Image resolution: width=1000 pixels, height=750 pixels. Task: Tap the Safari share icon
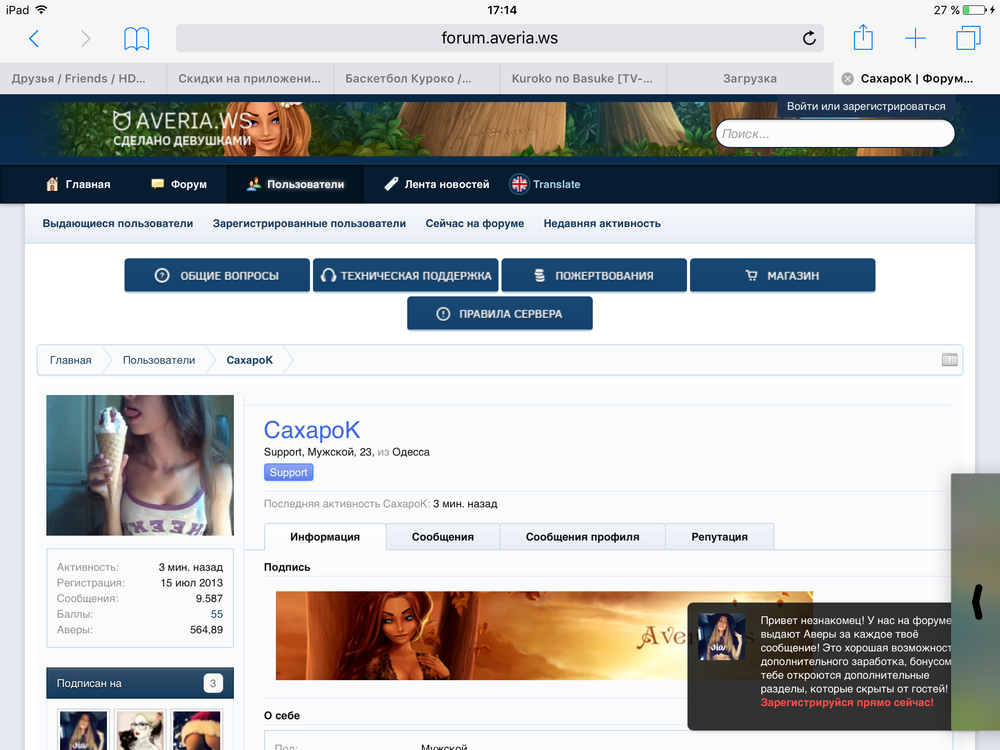click(x=863, y=38)
